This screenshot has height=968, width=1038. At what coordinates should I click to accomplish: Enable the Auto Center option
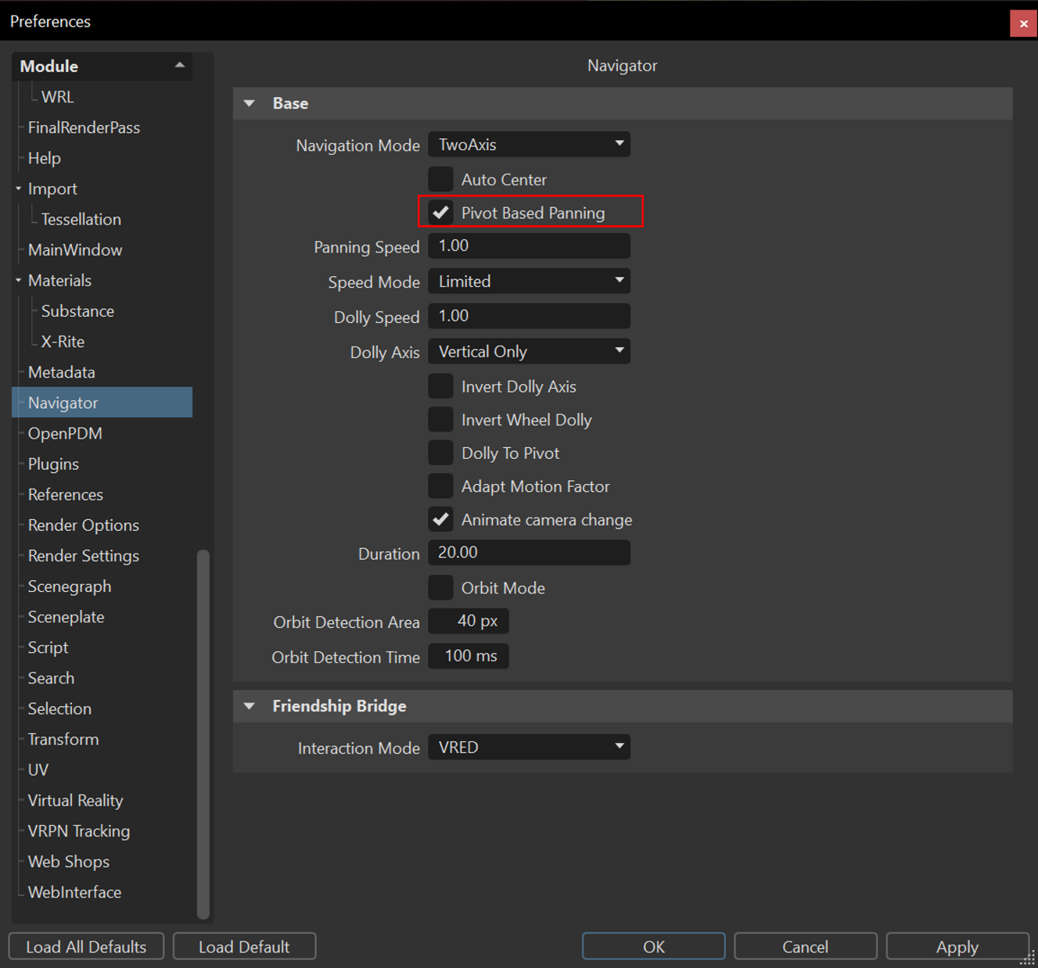[440, 178]
